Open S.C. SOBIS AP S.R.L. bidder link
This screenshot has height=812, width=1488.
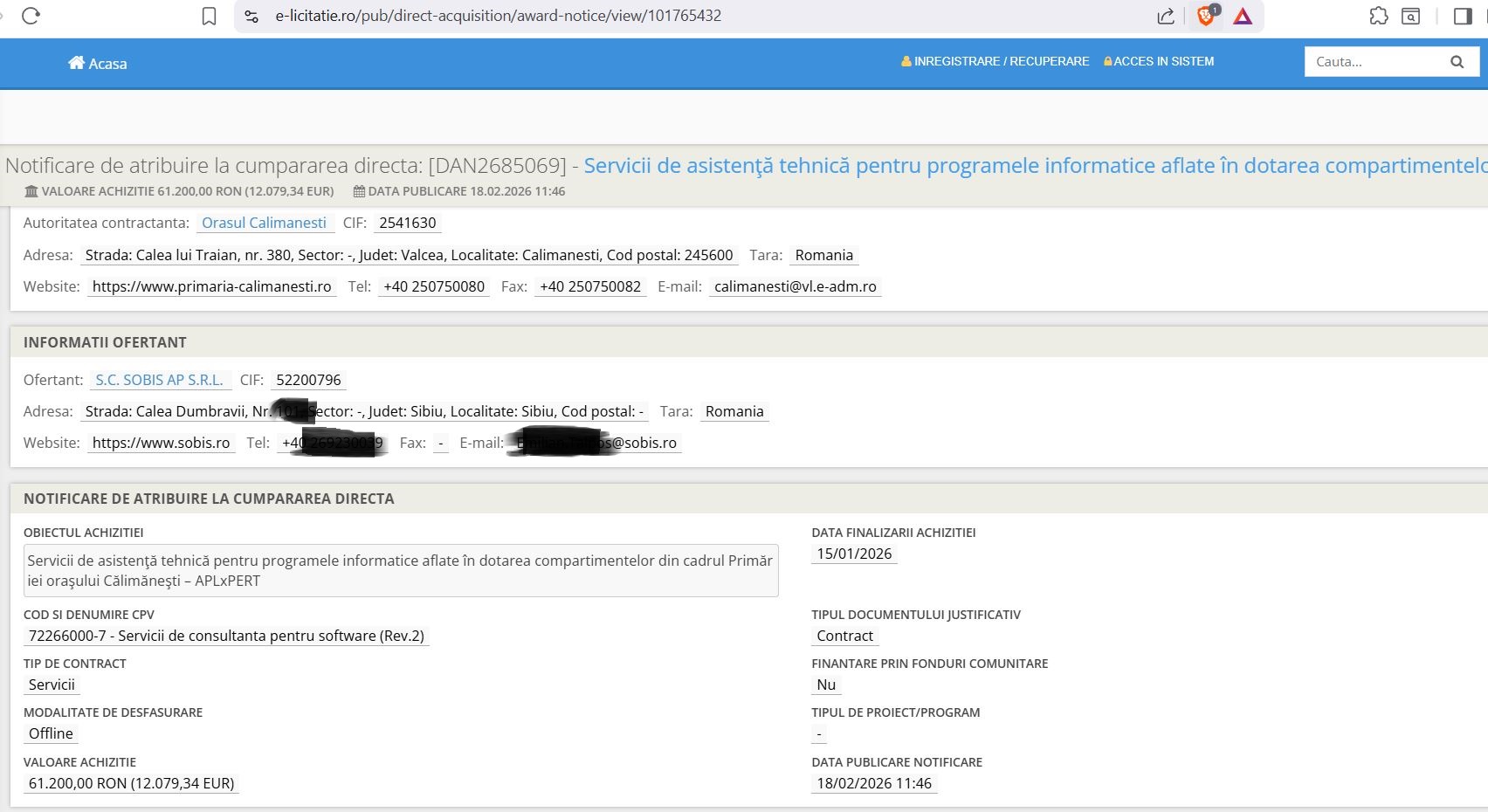pos(159,381)
